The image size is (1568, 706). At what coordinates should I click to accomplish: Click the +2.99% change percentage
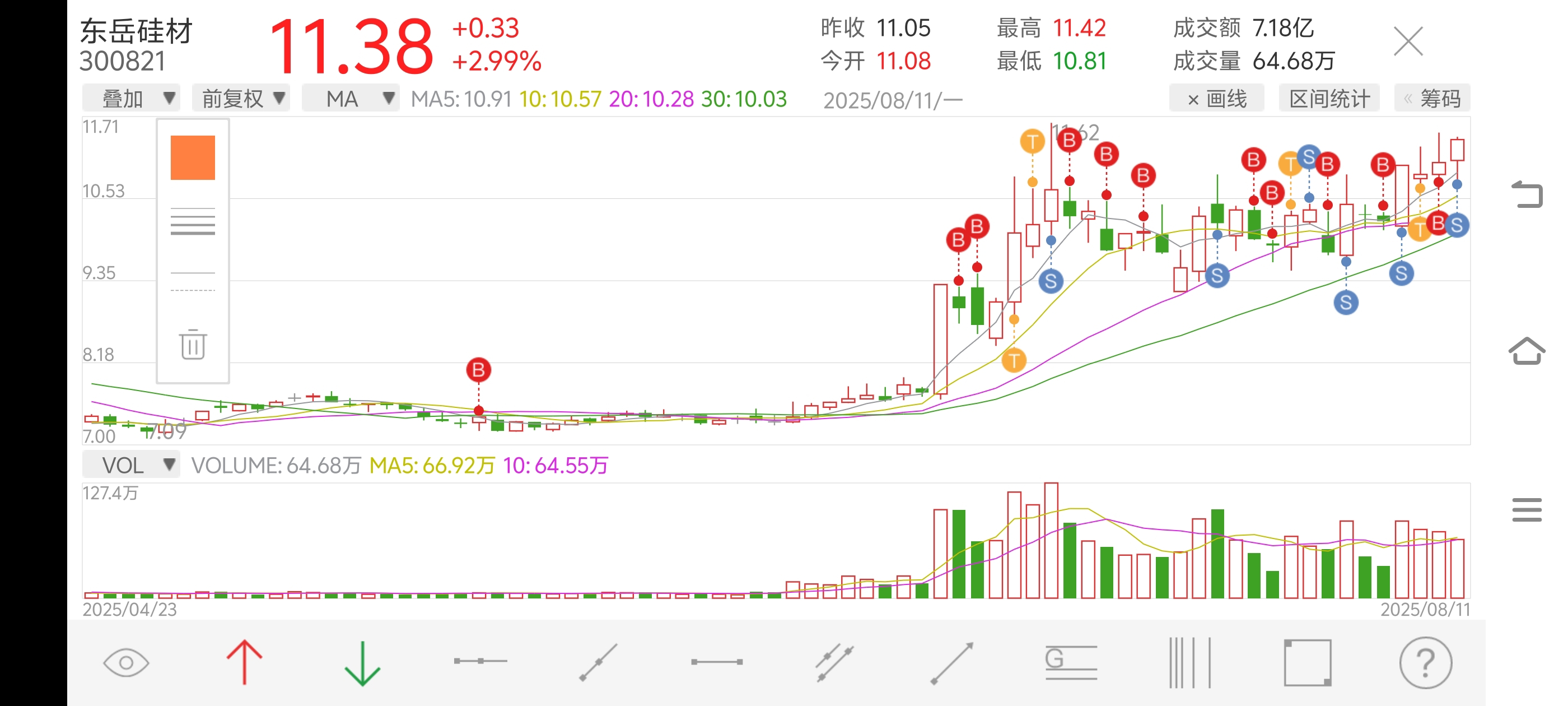click(497, 61)
